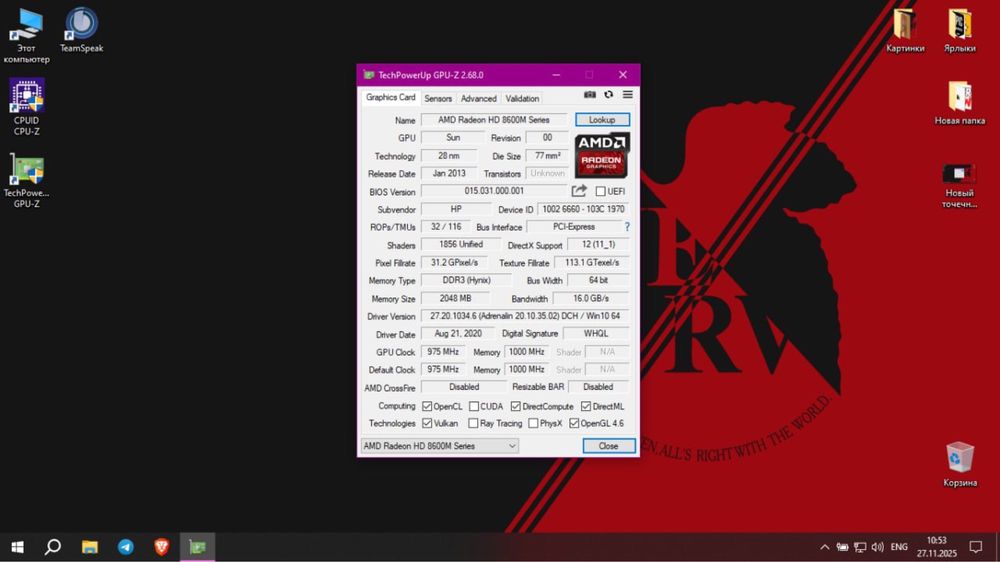Click the Subvendor value HP

pyautogui.click(x=456, y=209)
